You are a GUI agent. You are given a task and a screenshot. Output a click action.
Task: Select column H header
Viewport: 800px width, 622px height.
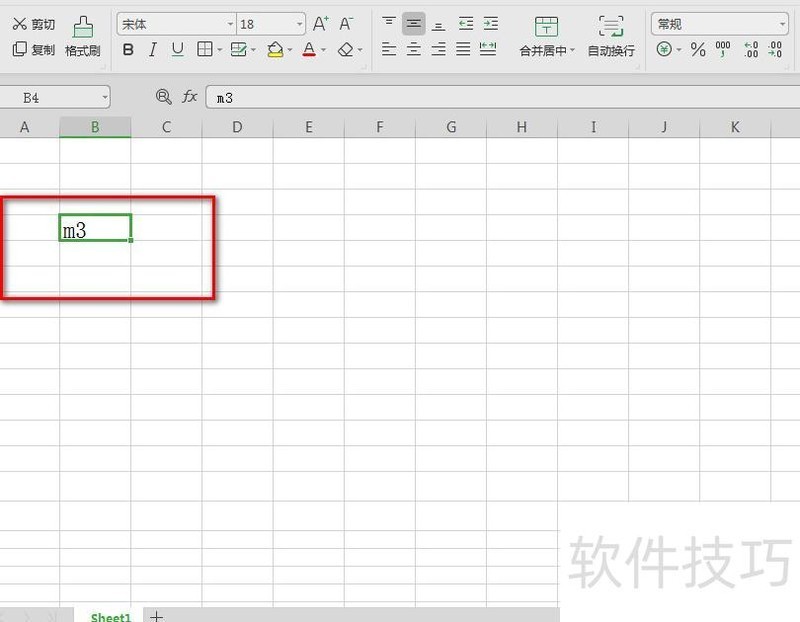[x=522, y=127]
